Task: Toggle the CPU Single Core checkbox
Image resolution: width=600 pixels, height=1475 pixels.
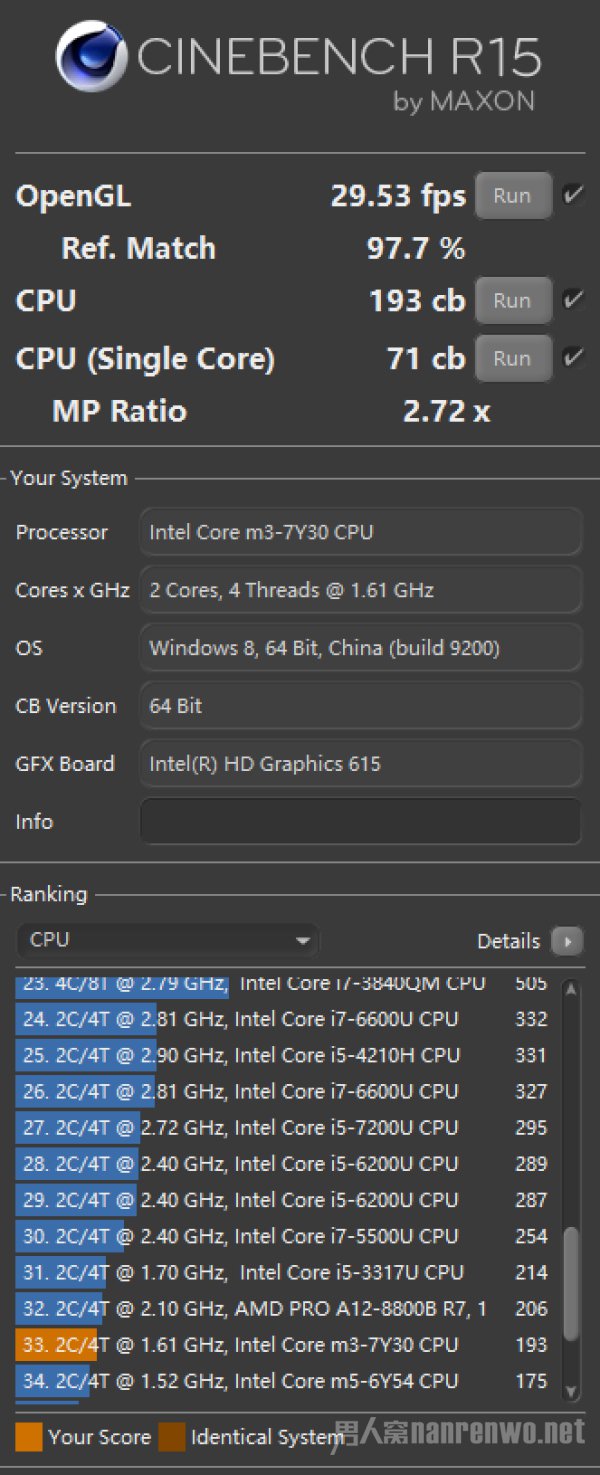Action: coord(574,358)
